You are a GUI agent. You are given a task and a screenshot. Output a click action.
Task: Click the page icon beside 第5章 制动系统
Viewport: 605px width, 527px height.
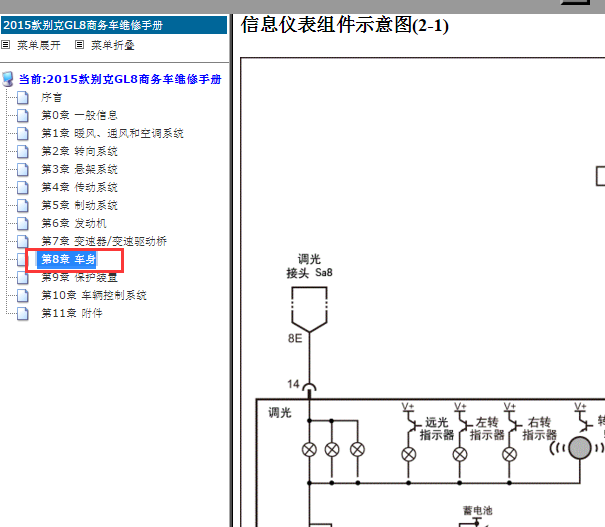[x=23, y=206]
